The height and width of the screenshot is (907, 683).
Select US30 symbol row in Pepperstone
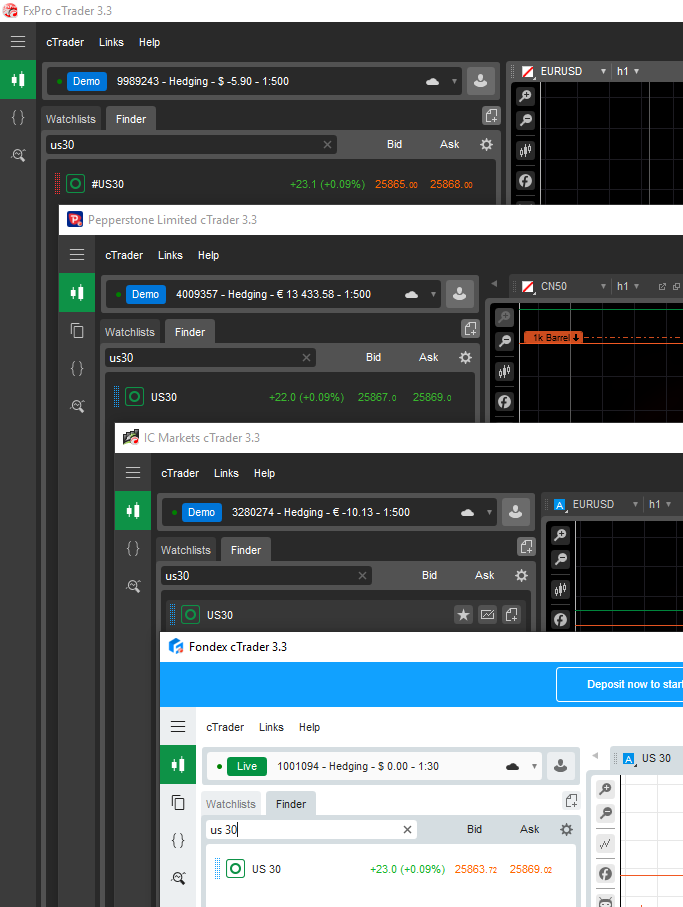(290, 397)
